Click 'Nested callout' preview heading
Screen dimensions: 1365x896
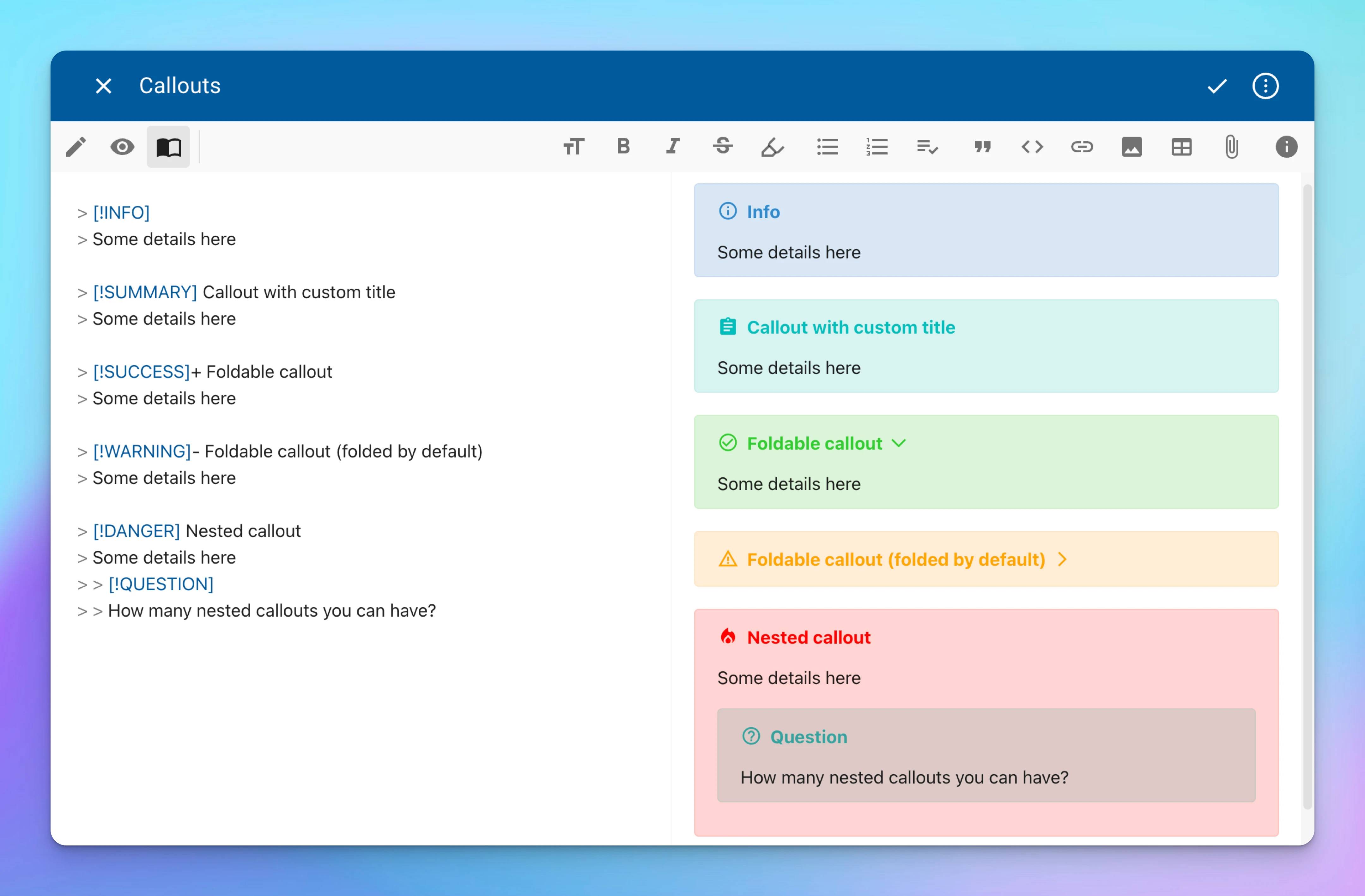tap(809, 638)
